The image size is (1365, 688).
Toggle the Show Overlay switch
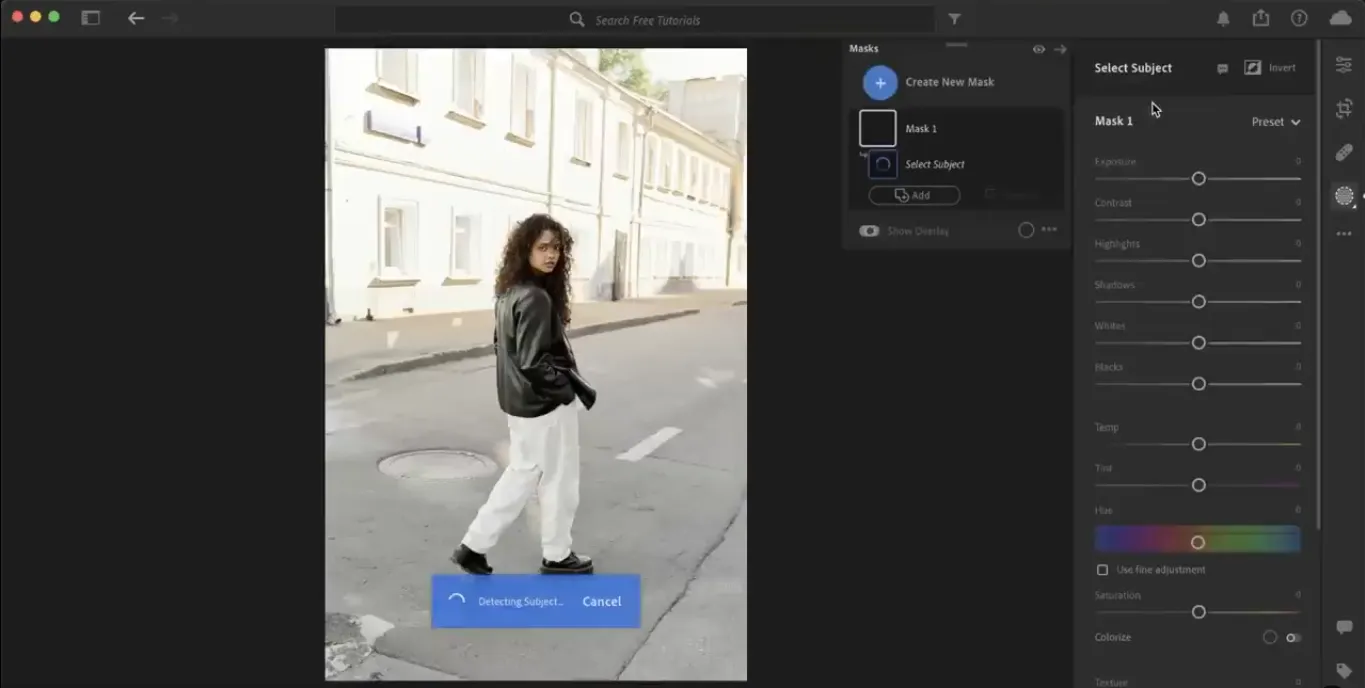(x=869, y=231)
